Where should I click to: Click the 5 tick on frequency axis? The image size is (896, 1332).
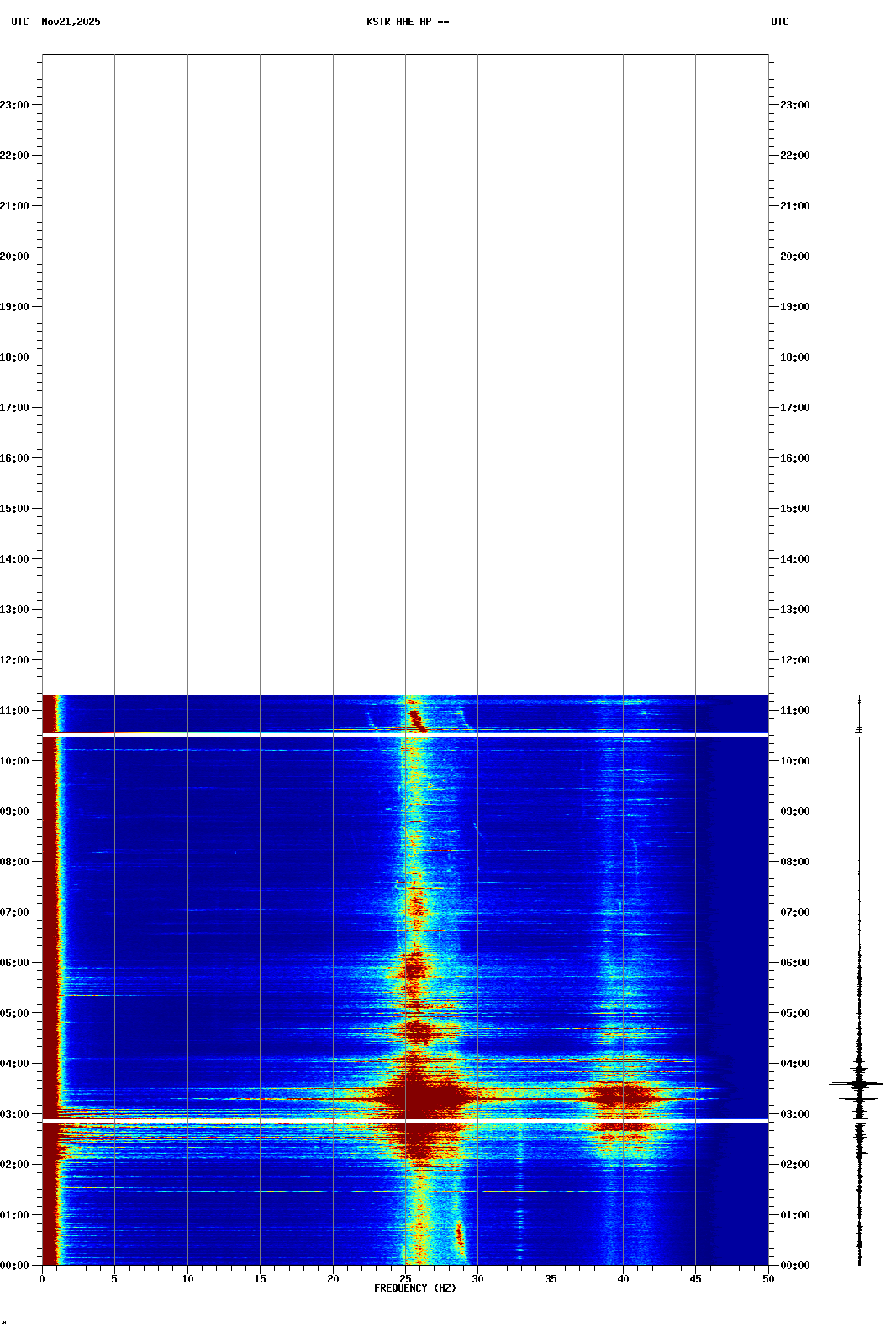pyautogui.click(x=114, y=1278)
